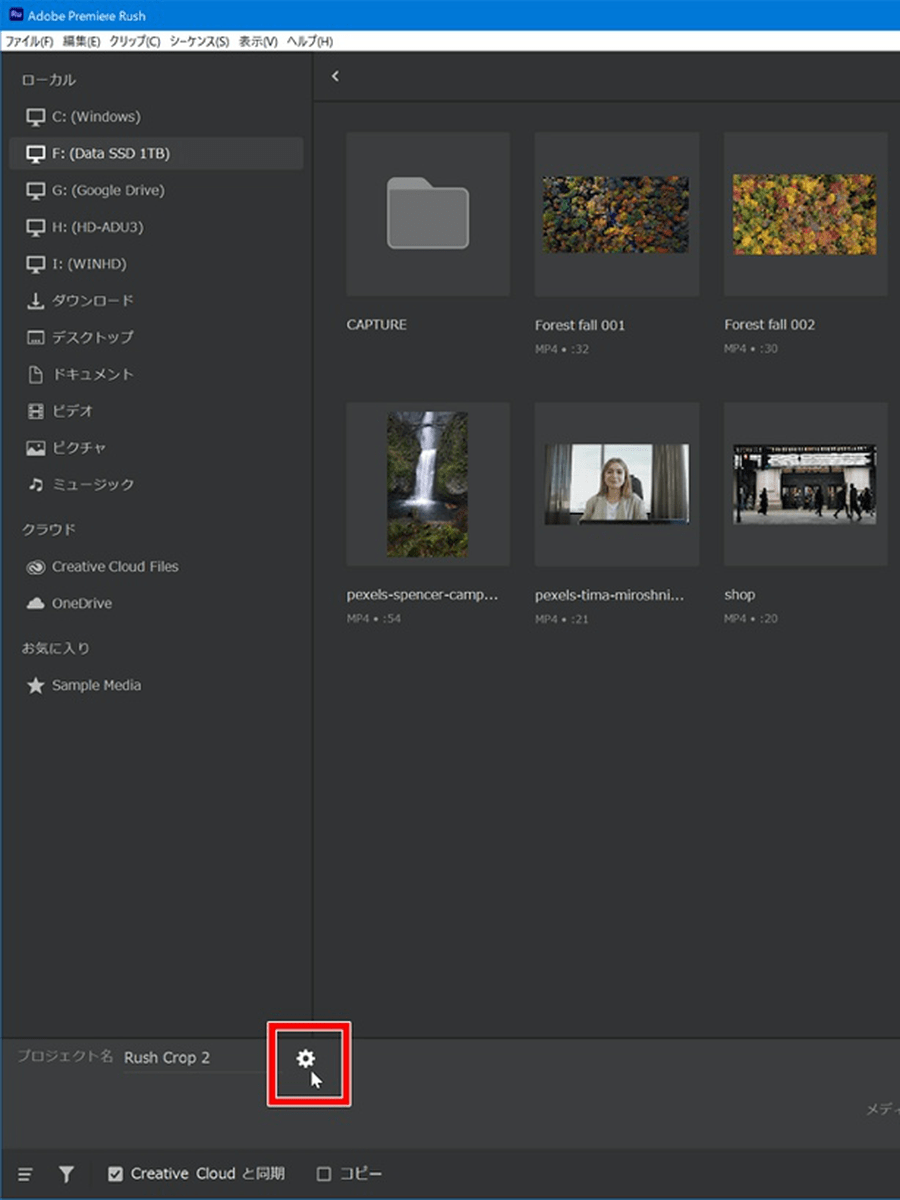
Task: Click the CAPTURE folder name
Action: 377,325
